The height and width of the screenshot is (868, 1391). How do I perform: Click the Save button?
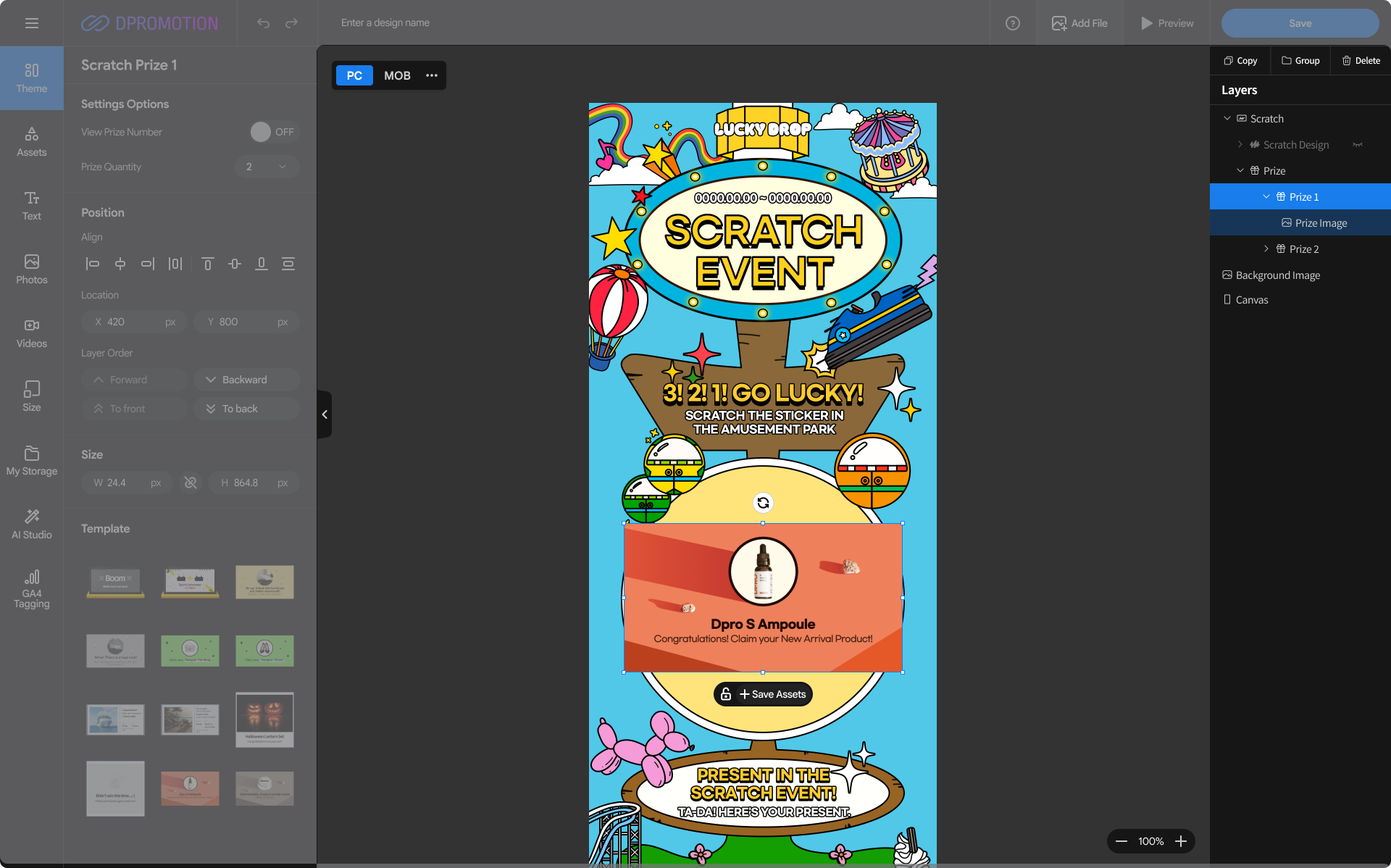tap(1300, 23)
